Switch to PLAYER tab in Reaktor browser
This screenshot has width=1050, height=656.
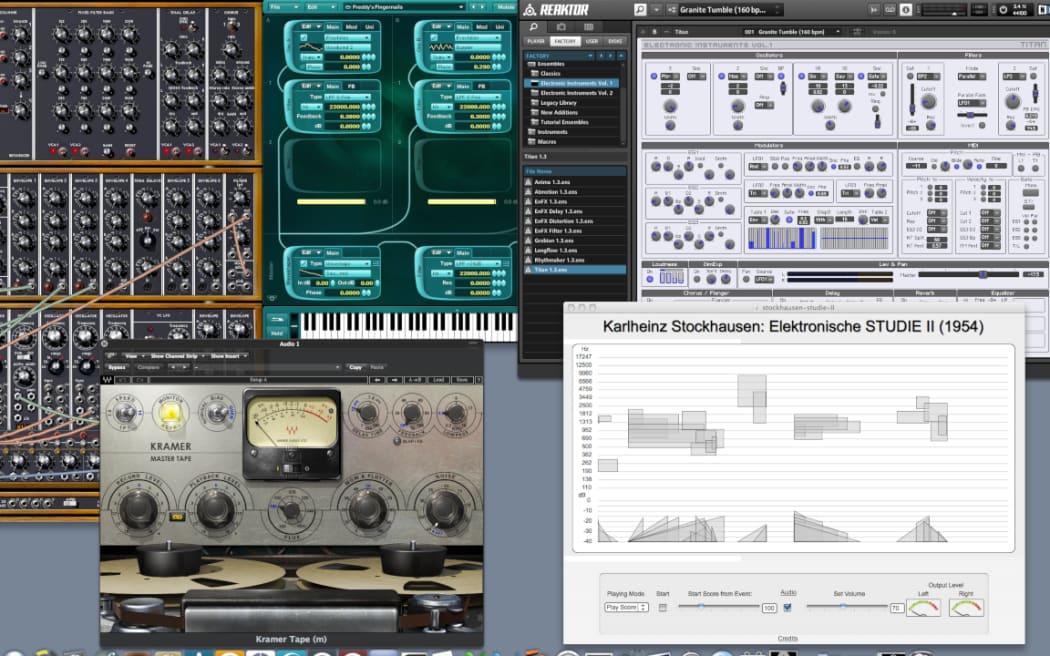536,42
